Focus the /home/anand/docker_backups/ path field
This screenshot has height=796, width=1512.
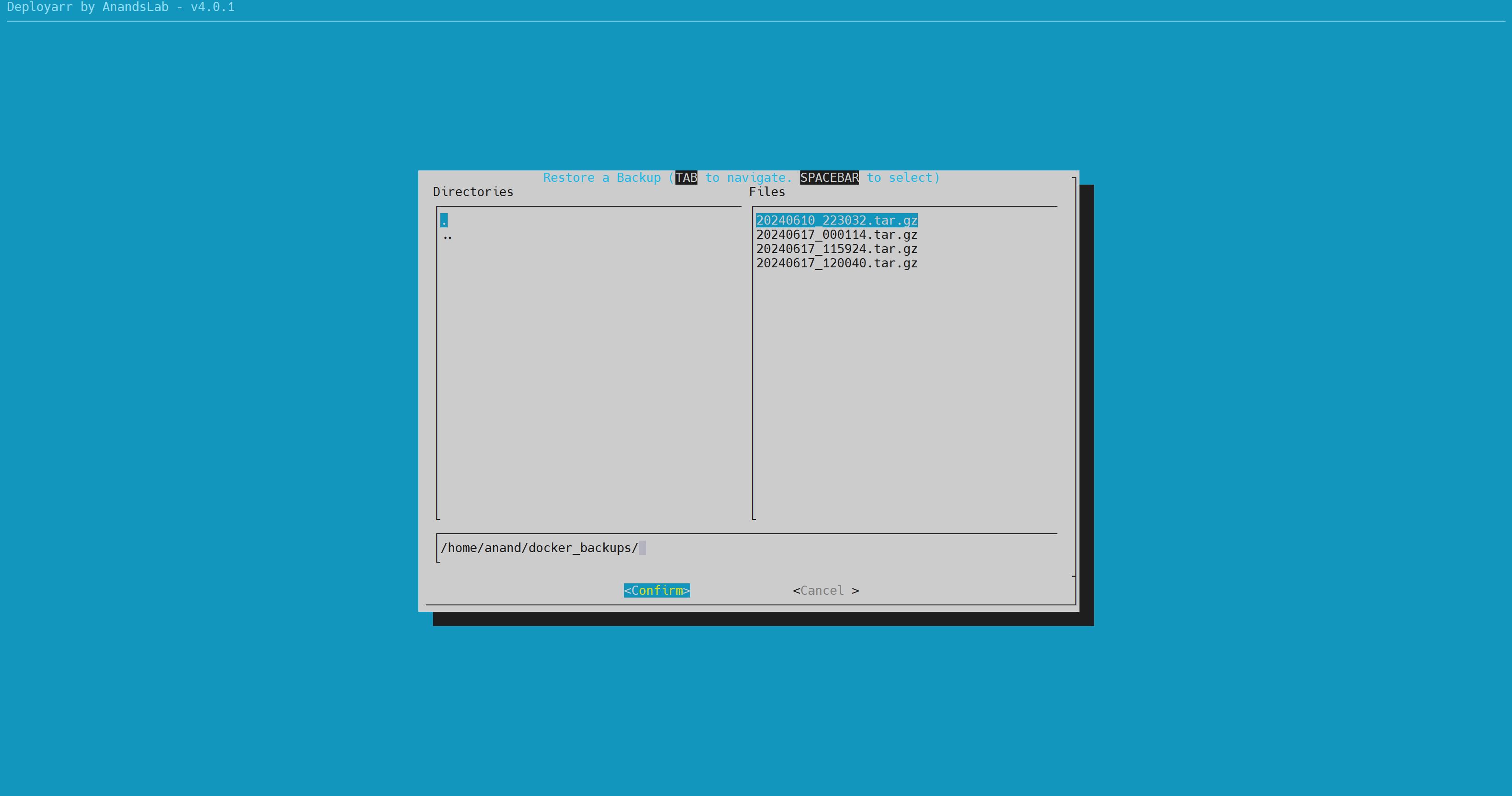[539, 548]
